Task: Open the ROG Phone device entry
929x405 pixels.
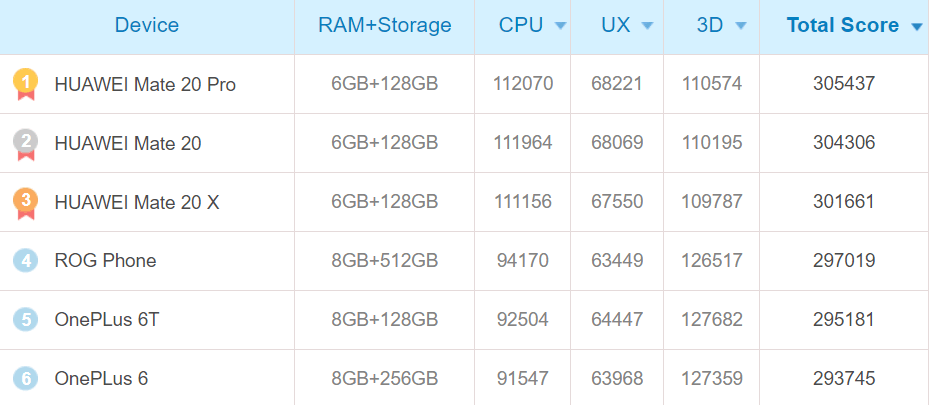Action: pos(105,261)
